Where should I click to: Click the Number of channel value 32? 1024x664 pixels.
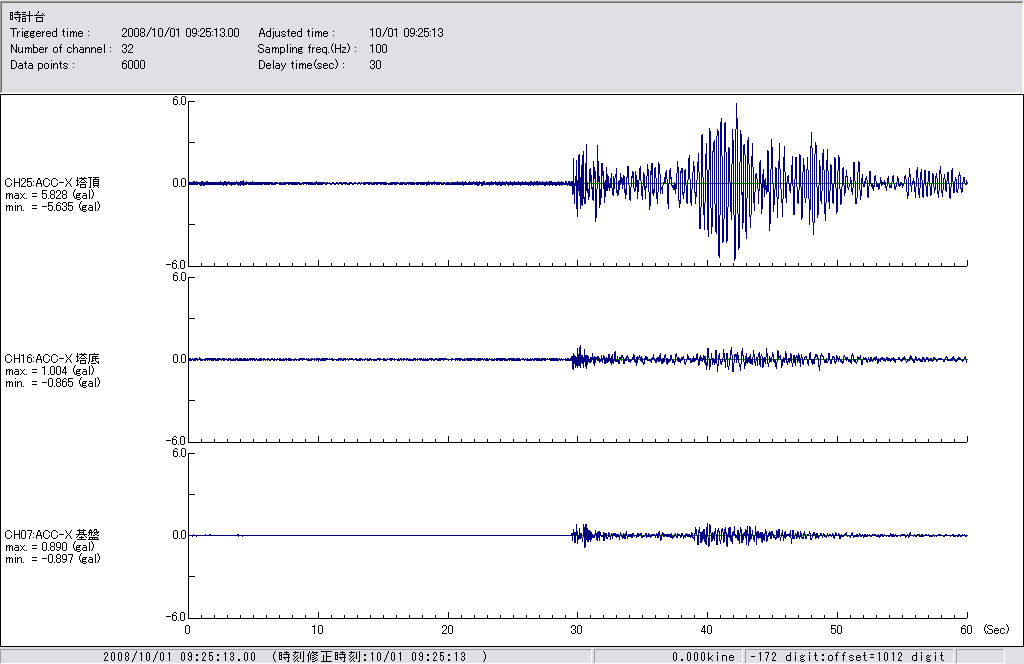click(x=127, y=49)
